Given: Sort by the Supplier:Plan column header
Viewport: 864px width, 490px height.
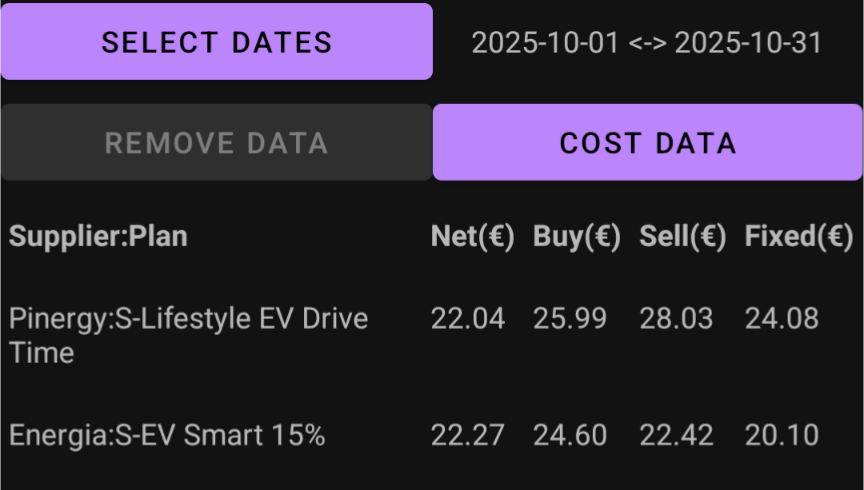Looking at the screenshot, I should [x=98, y=236].
